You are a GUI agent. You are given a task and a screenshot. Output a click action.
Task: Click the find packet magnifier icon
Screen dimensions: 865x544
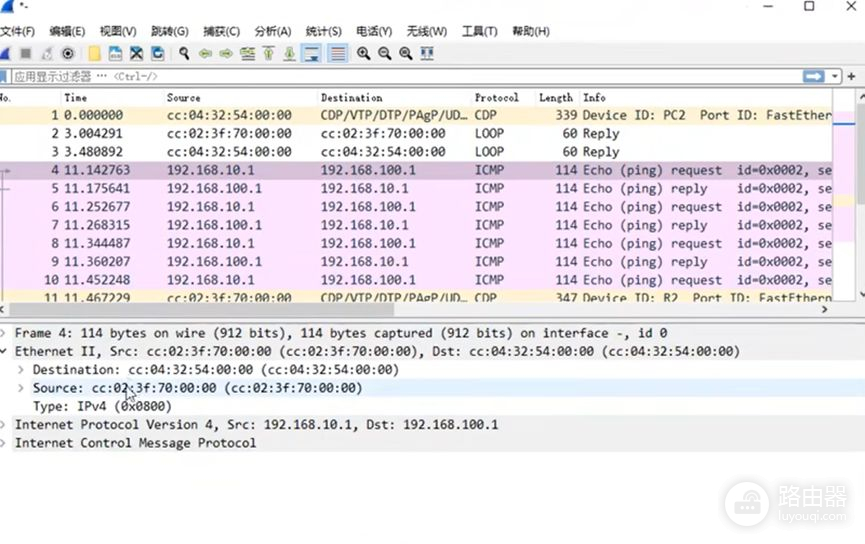pos(184,53)
